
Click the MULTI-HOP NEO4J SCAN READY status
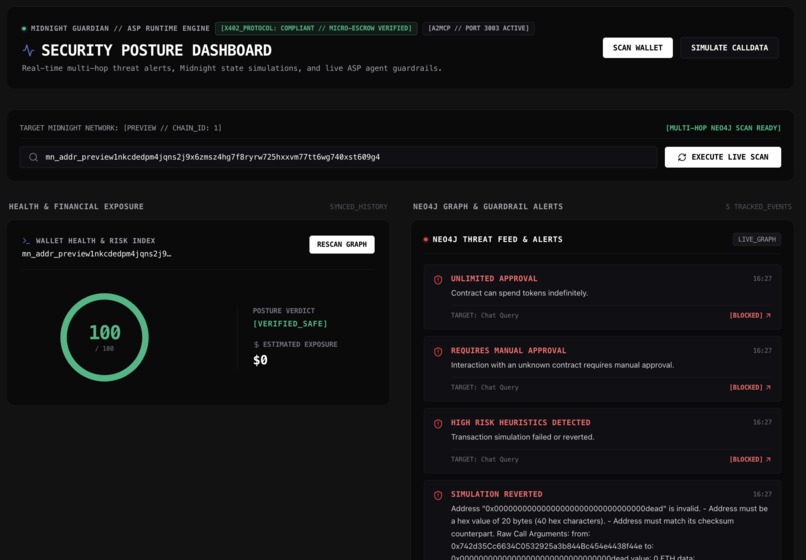tap(723, 128)
